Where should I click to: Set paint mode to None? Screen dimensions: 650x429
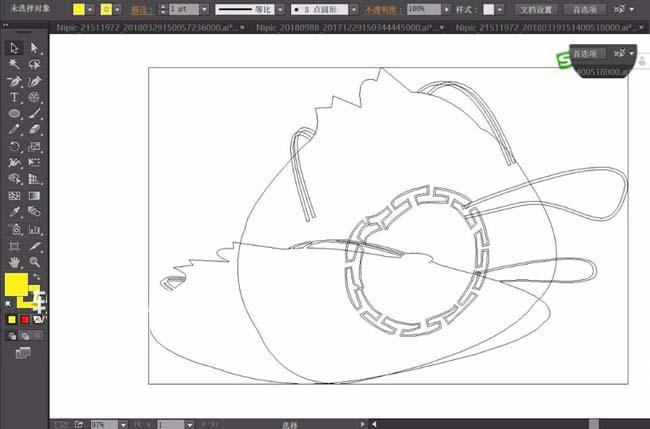[x=38, y=319]
